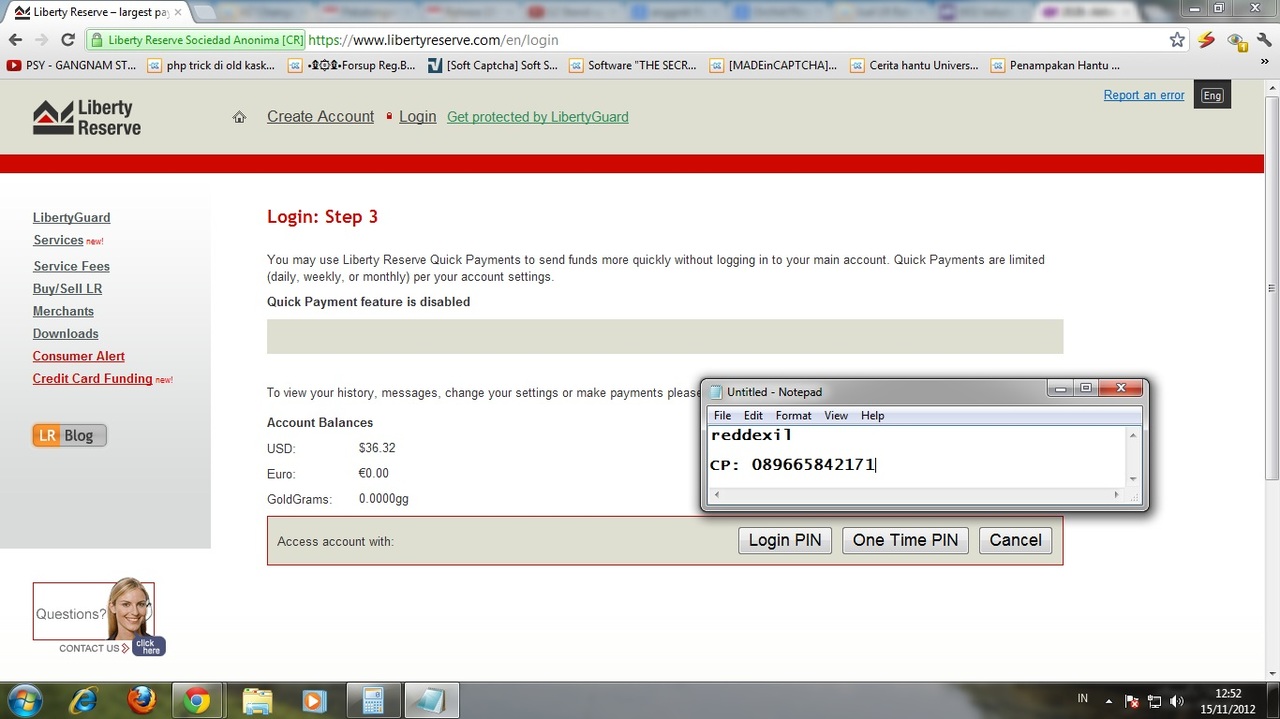Screen dimensions: 1280x719
Task: Bookmark page with the star icon
Action: [1177, 40]
